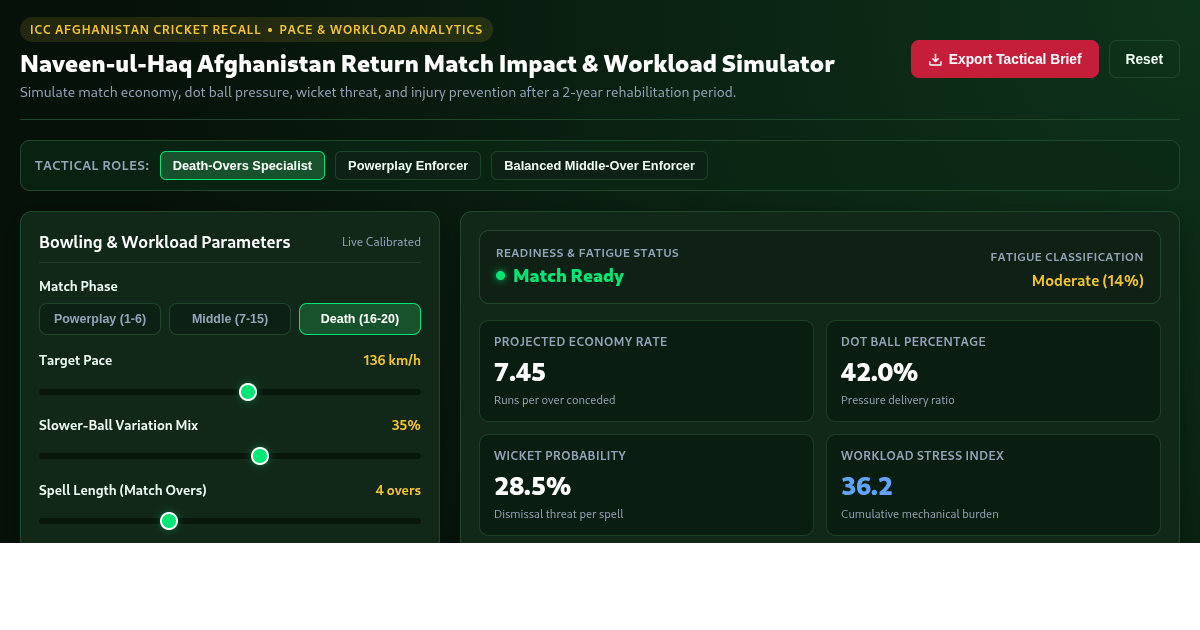Viewport: 1200px width, 630px height.
Task: Click the green Match Ready status dot
Action: [x=500, y=275]
